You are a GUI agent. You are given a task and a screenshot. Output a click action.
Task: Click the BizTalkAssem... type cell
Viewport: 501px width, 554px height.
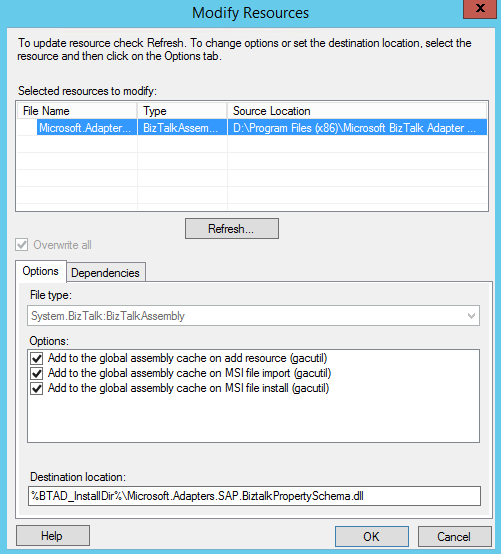click(182, 128)
